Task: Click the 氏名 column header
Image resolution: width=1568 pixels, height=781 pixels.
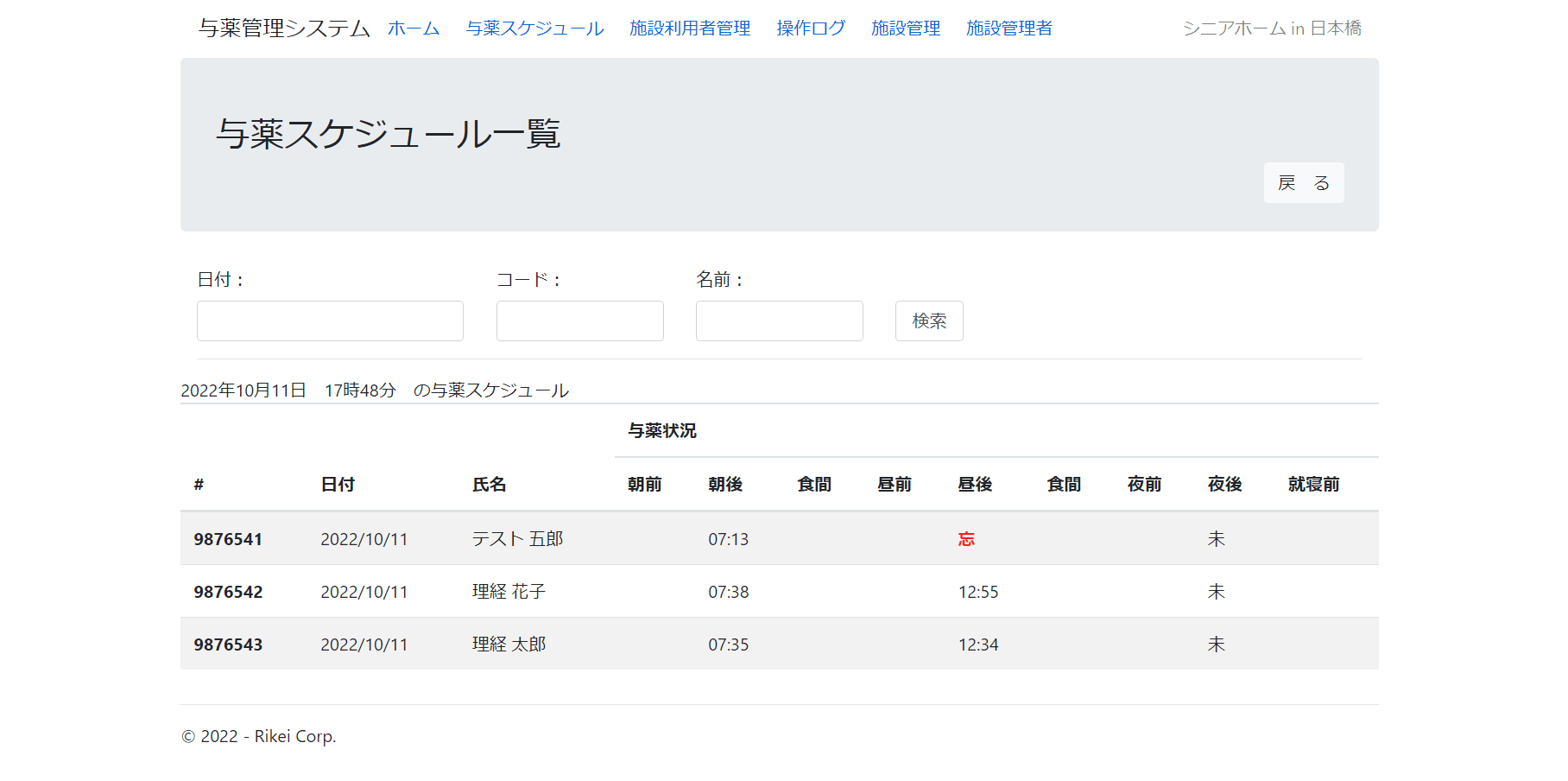Action: (x=489, y=485)
